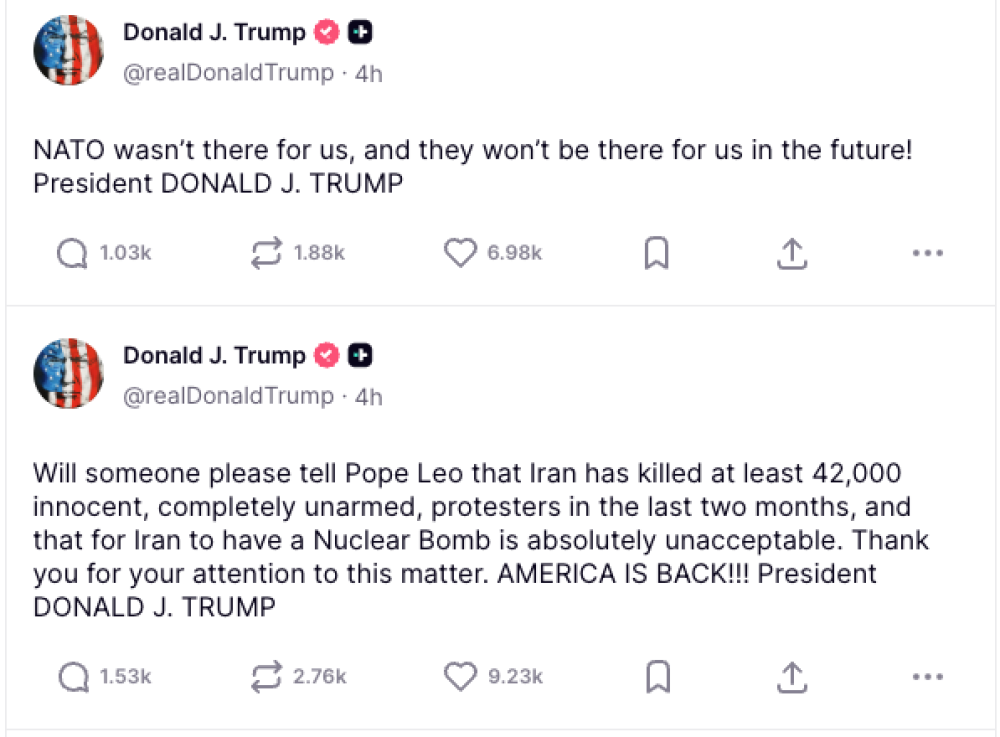Screen dimensions: 1000x737
Task: Open profile avatar on Pope Leo post
Action: tap(68, 374)
